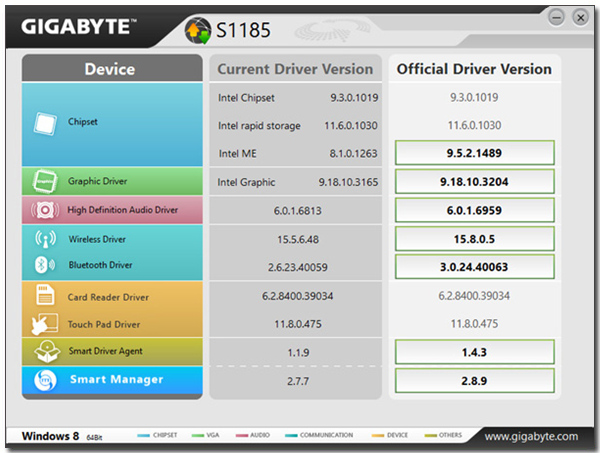Click the Graphic Driver chip icon
Image resolution: width=600 pixels, height=453 pixels.
pos(45,181)
